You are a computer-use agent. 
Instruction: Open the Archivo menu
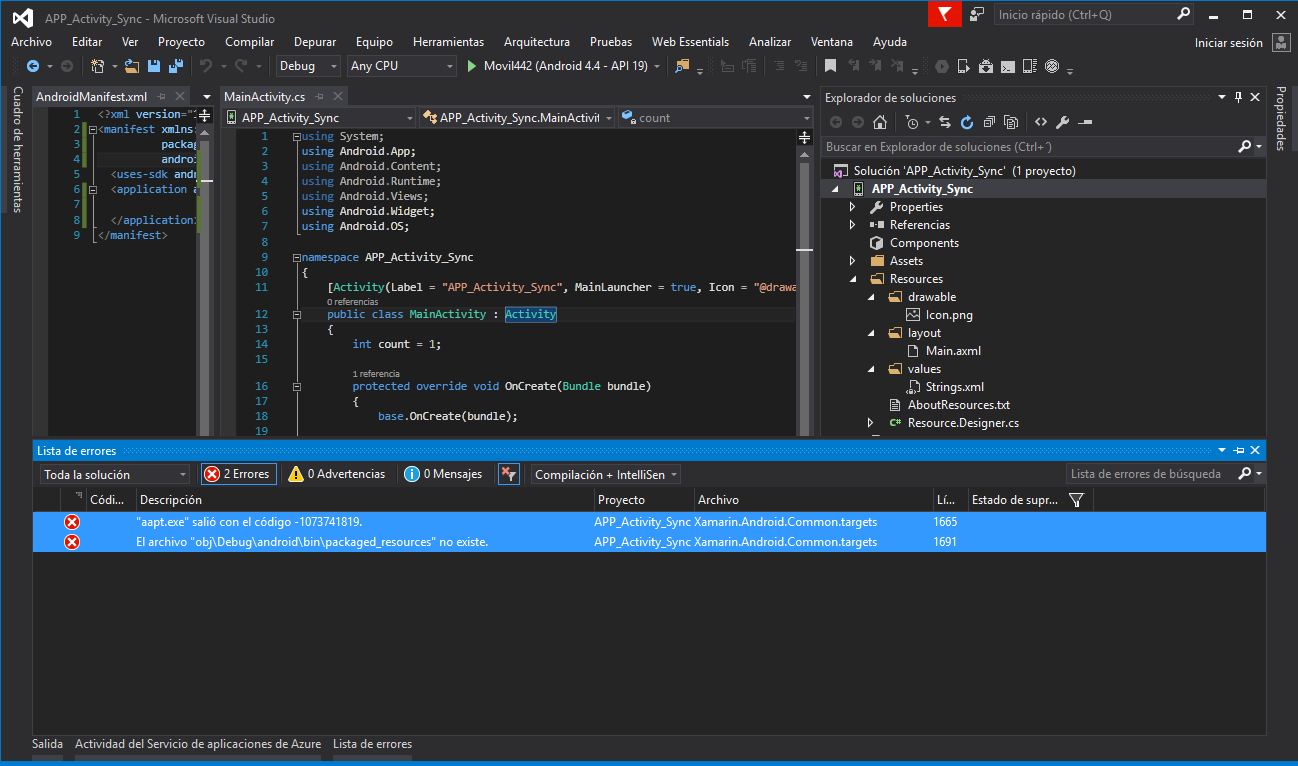(31, 42)
